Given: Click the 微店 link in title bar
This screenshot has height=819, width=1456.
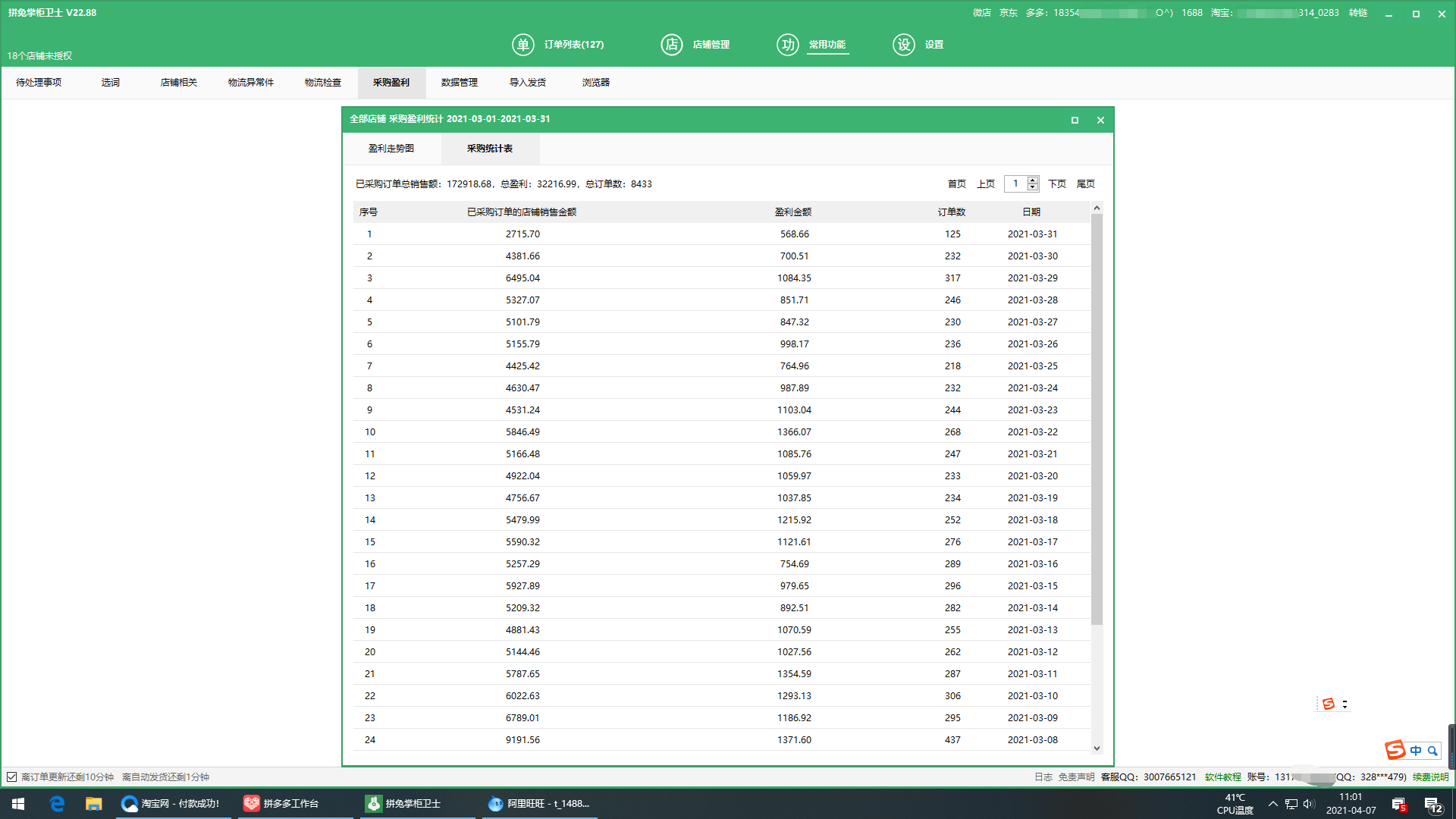Looking at the screenshot, I should click(x=982, y=13).
